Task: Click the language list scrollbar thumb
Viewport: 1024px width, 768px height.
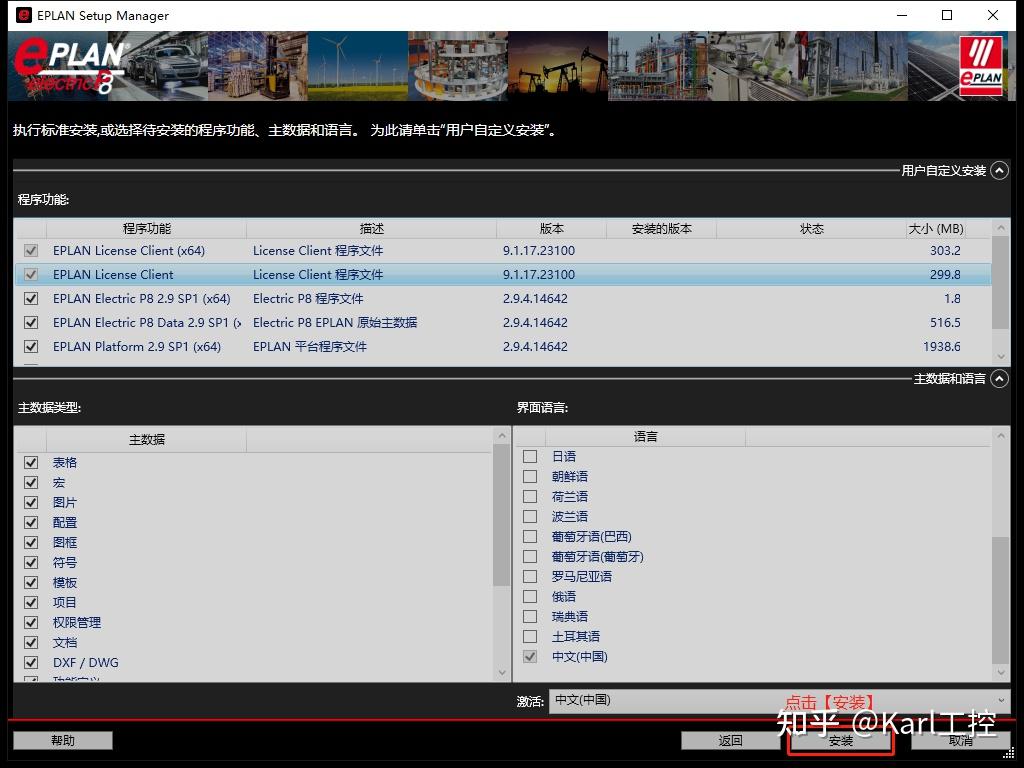Action: tap(1000, 600)
